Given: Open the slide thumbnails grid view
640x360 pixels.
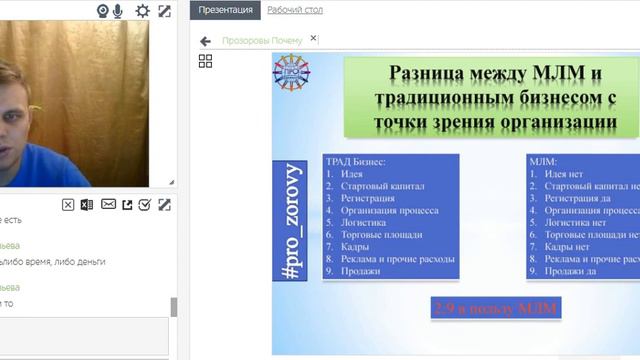Looking at the screenshot, I should point(205,61).
